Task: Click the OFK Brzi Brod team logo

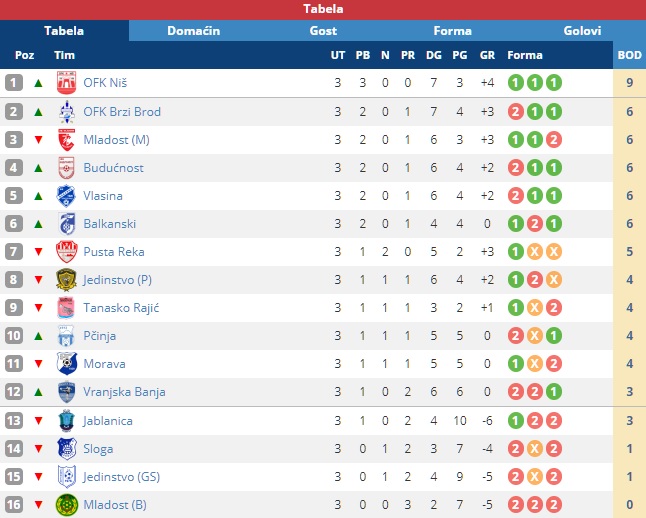Action: click(x=66, y=112)
